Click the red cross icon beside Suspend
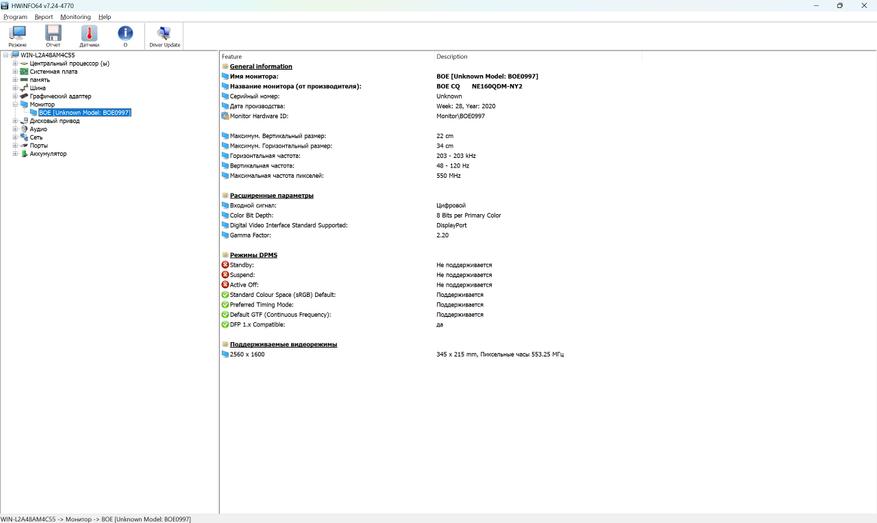 225,275
